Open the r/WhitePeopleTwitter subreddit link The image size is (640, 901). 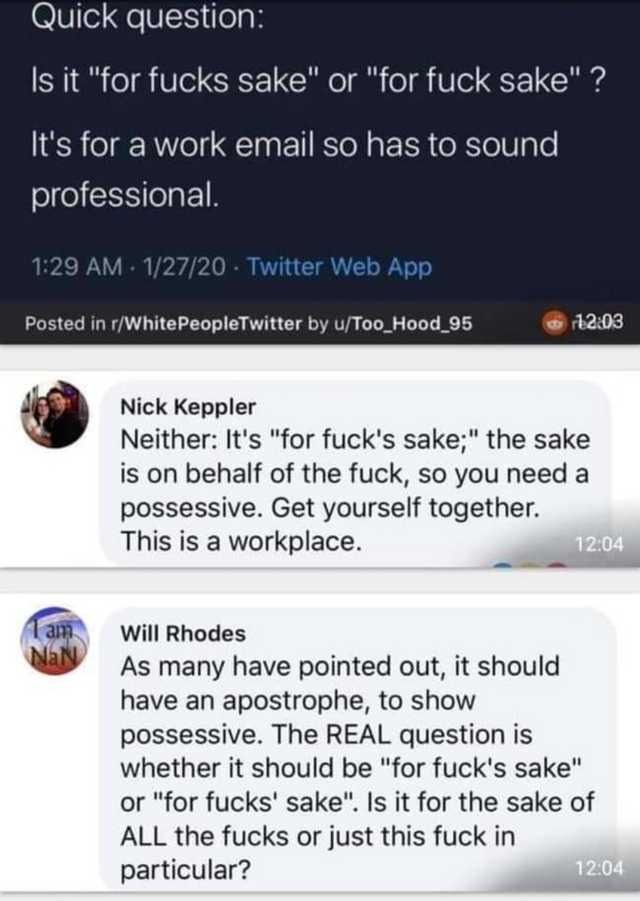coord(207,324)
